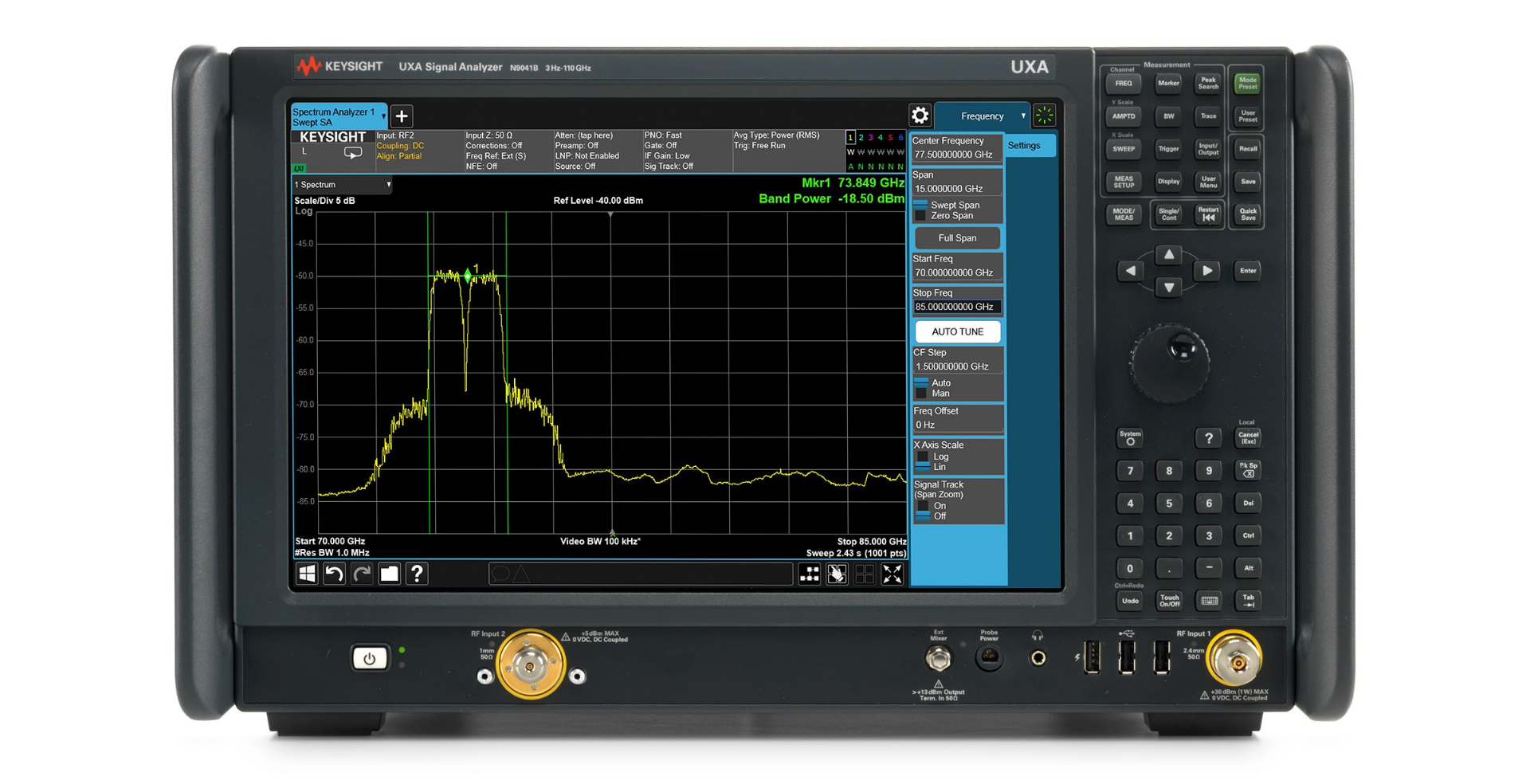The height and width of the screenshot is (784, 1530).
Task: Open the file folder icon in bottom bar
Action: 389,574
